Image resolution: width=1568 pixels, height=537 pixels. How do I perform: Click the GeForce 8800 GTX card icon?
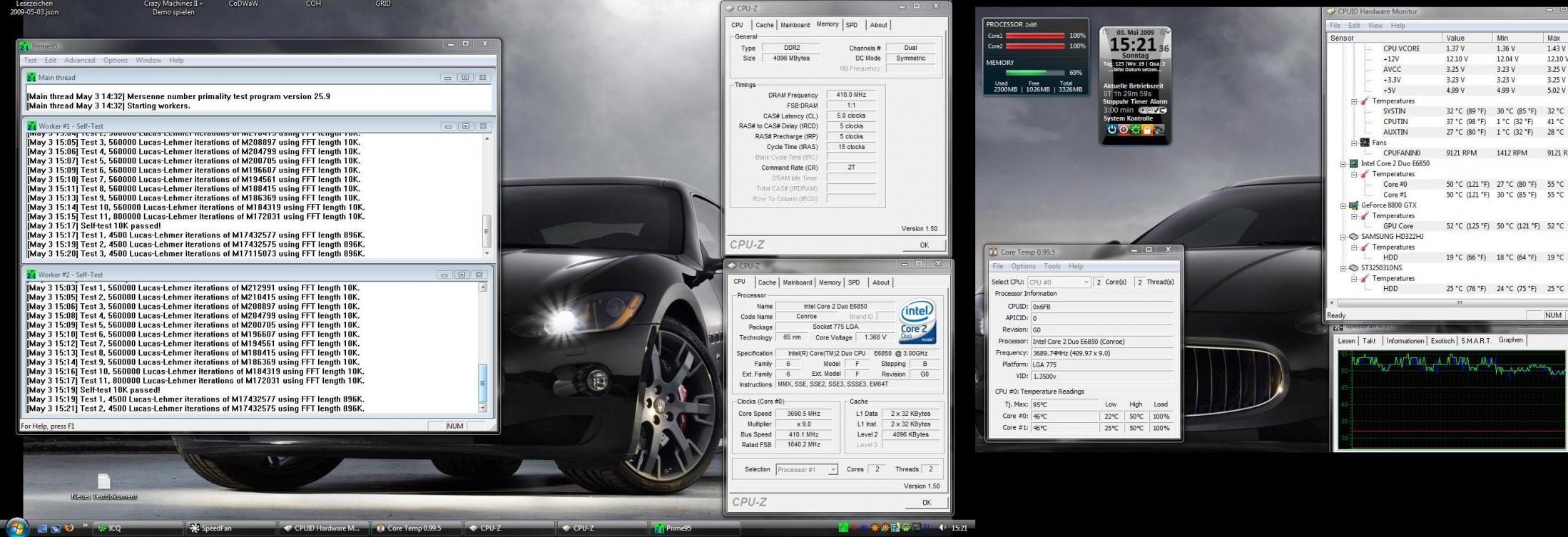point(1353,205)
